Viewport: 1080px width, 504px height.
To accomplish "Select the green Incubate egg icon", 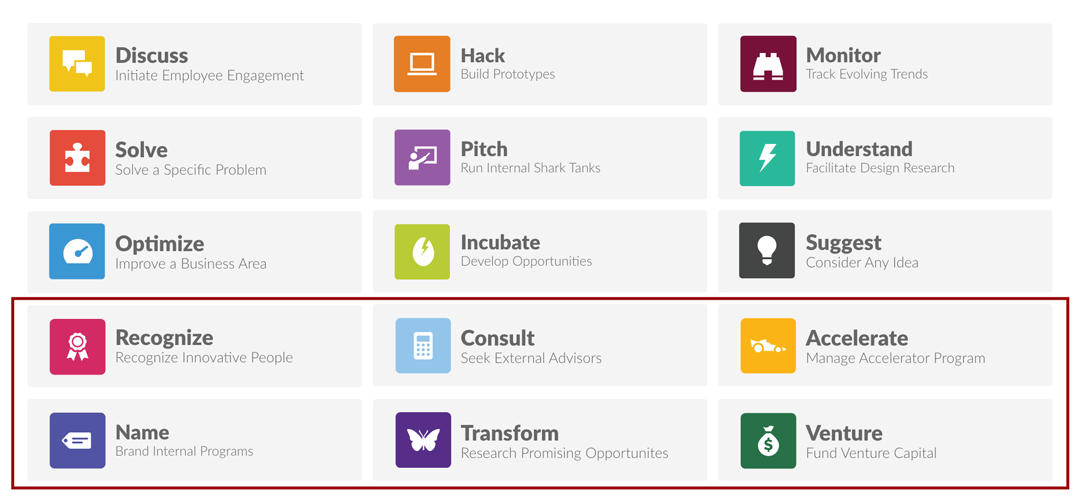I will coord(422,251).
